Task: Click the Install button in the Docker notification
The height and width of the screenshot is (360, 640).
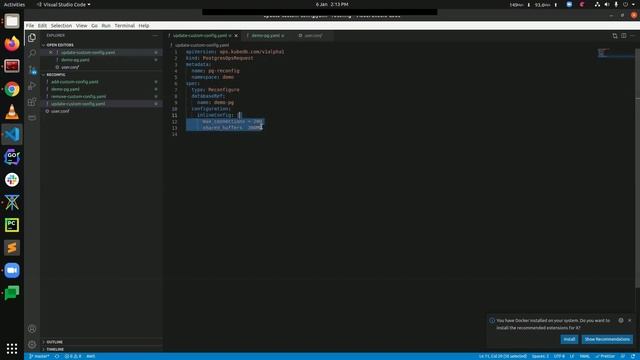Action: click(569, 339)
